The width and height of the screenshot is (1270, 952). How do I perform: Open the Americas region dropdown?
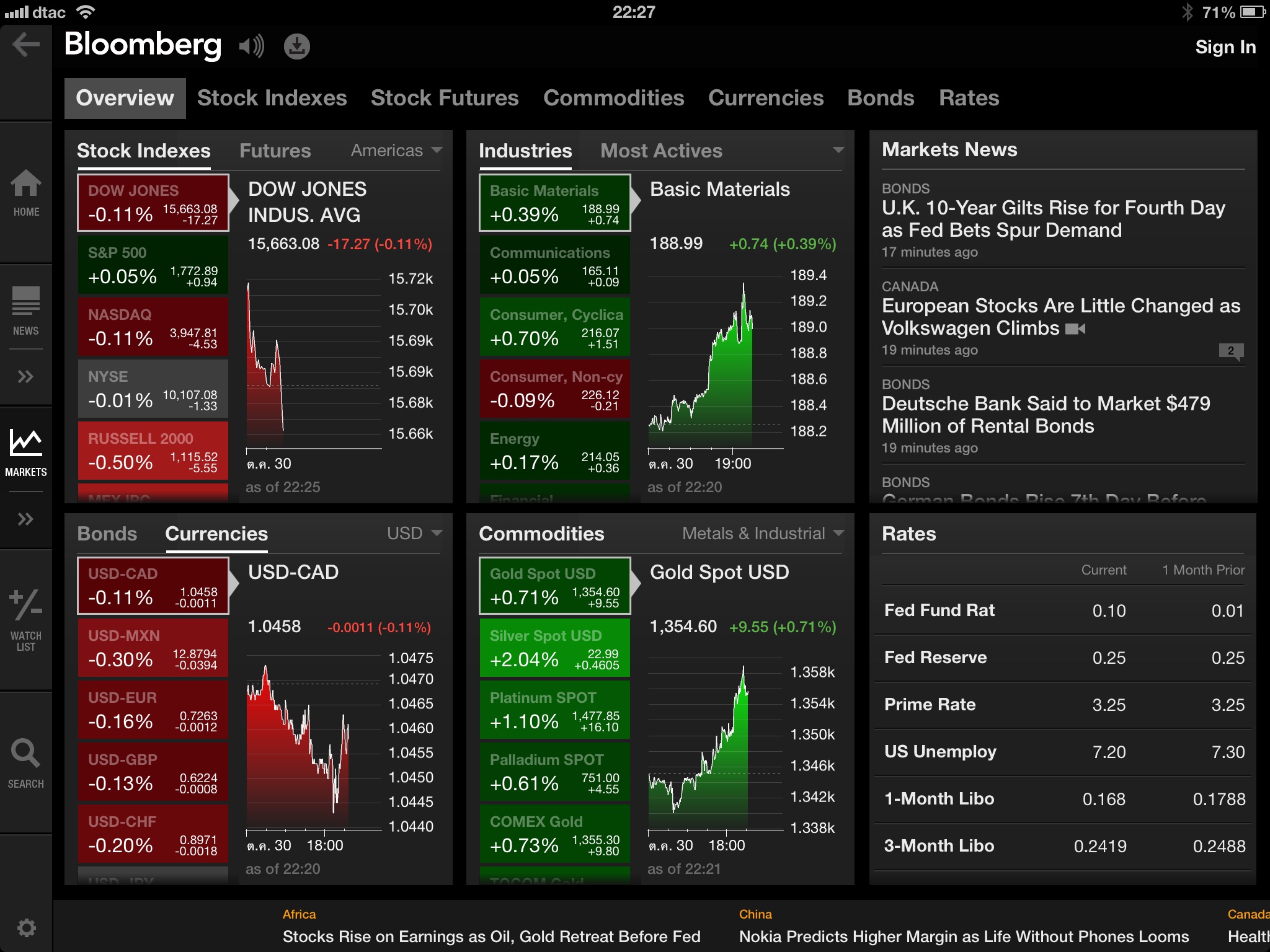[396, 150]
